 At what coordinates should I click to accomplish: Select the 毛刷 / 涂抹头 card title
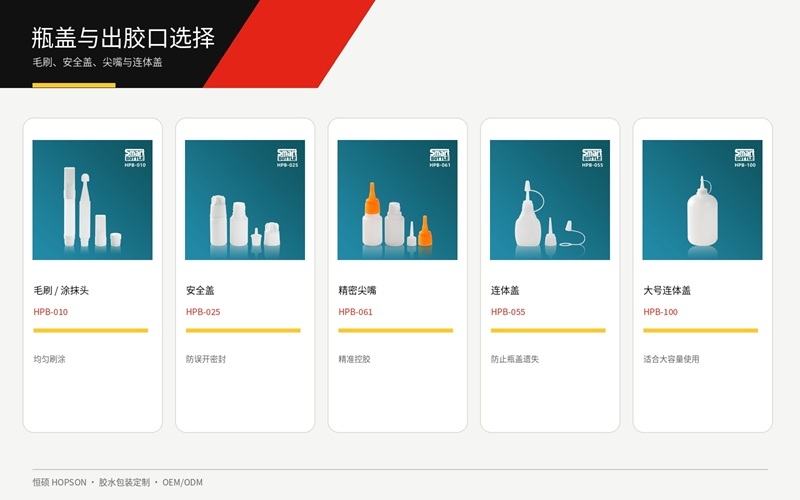click(61, 290)
